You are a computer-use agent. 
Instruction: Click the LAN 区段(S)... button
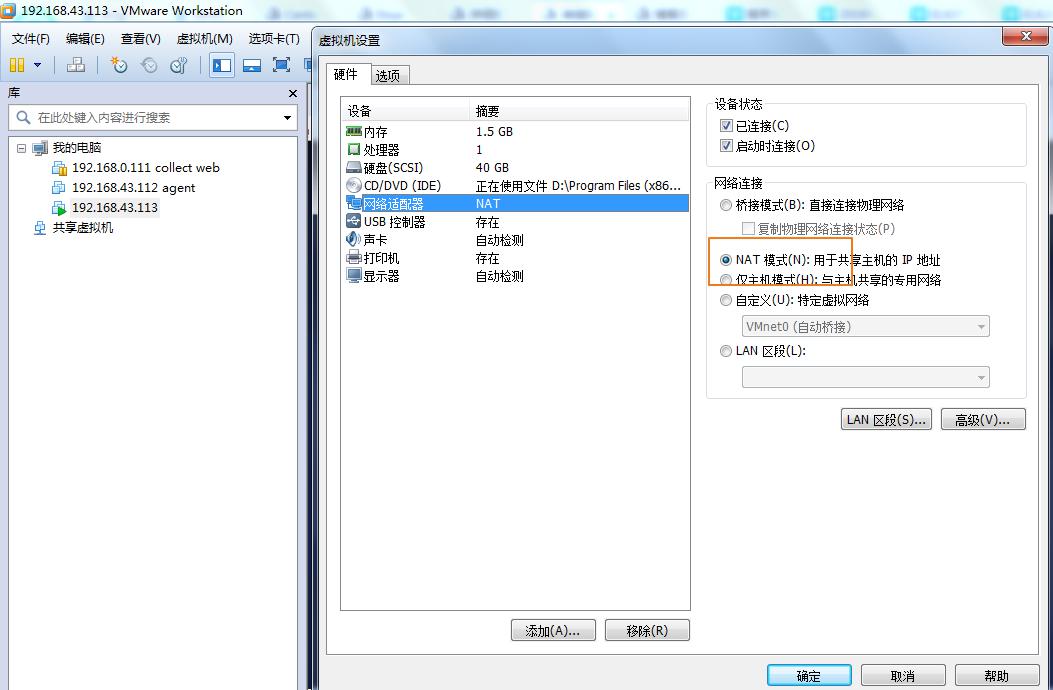point(886,419)
